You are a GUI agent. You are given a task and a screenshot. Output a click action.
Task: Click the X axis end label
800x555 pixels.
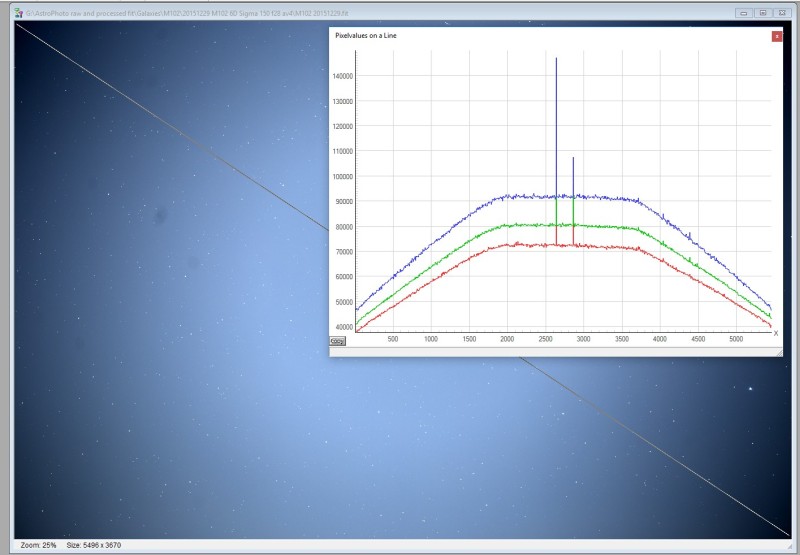[x=776, y=334]
